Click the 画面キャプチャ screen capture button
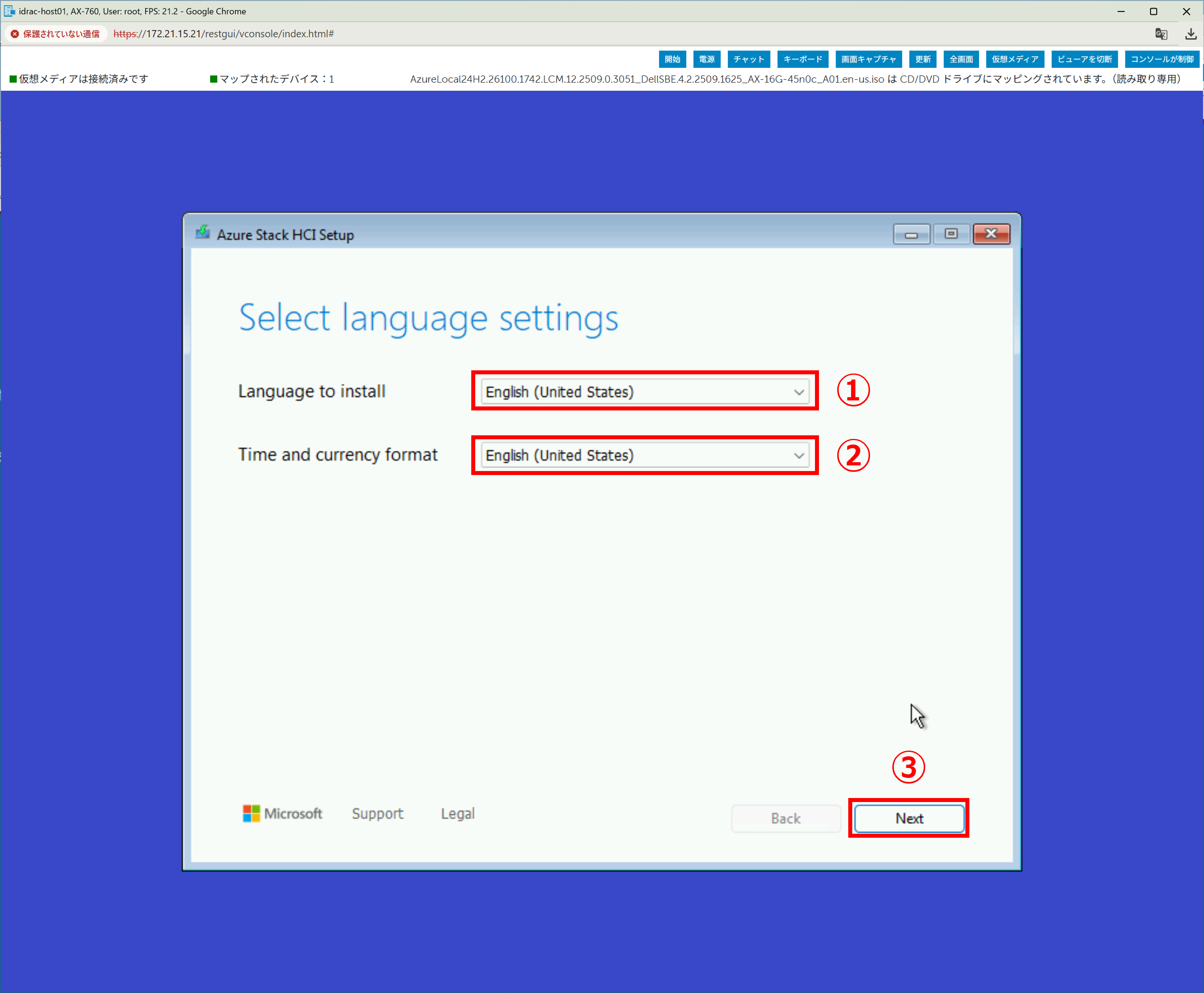 [868, 59]
